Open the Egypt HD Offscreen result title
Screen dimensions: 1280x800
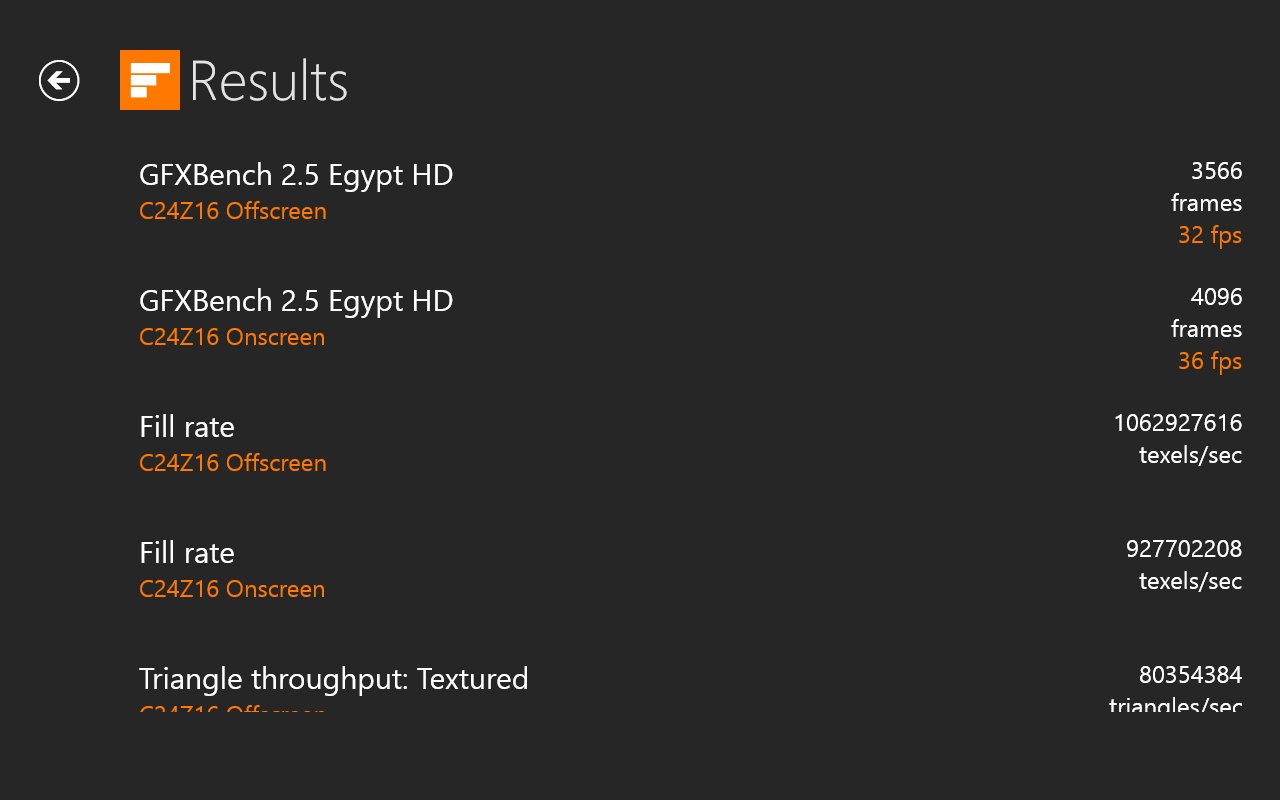pos(296,175)
